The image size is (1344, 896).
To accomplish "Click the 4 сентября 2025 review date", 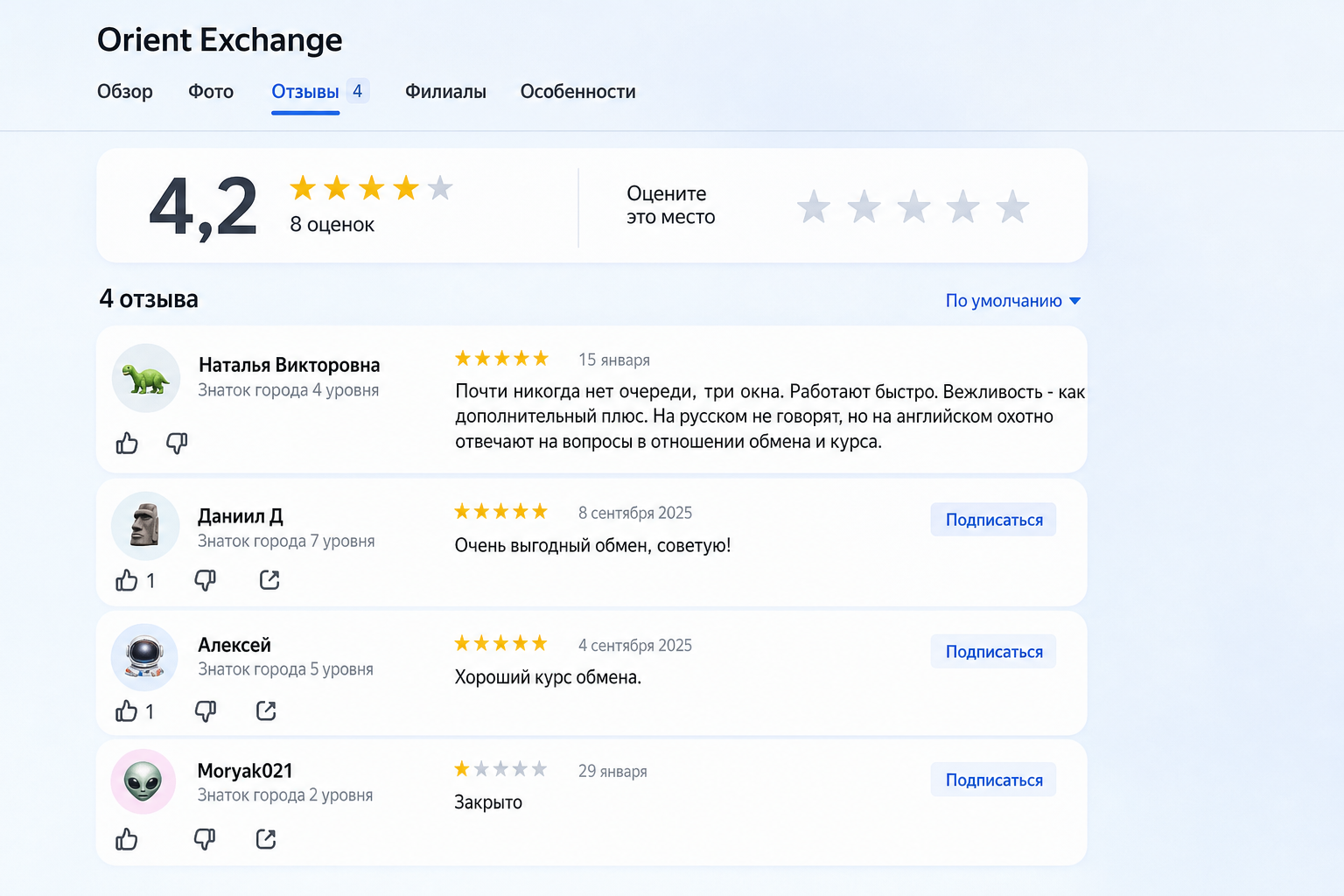I will [635, 645].
